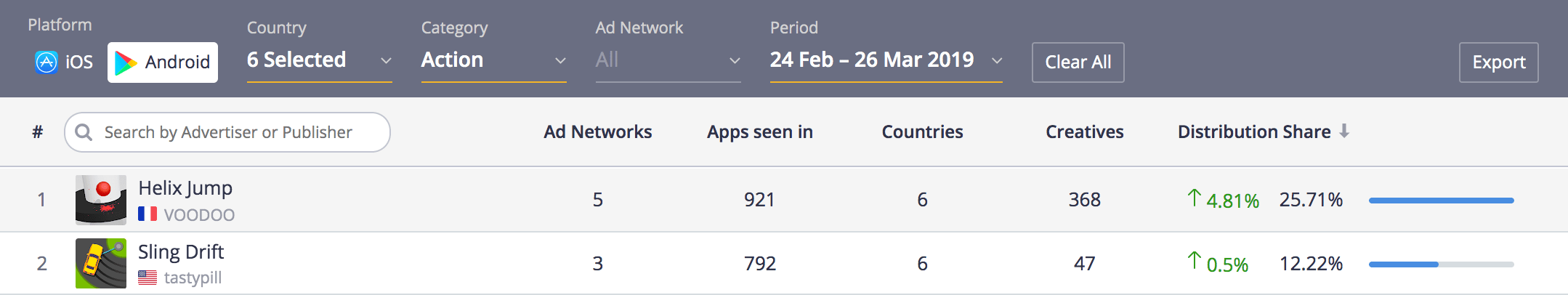Screen dimensions: 1568x295
Task: Click the Google Play Android icon
Action: pyautogui.click(x=126, y=63)
